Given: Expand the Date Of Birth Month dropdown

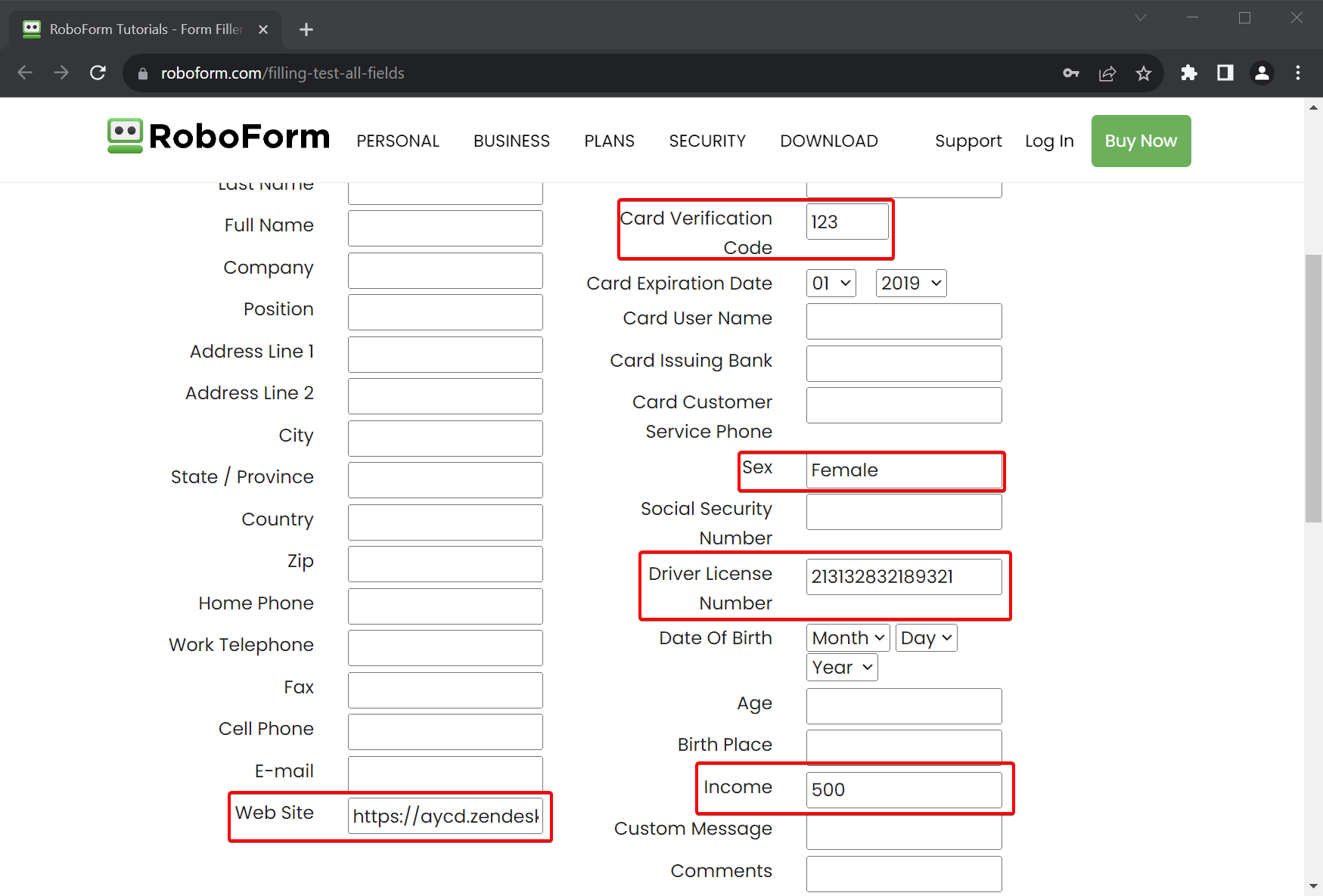Looking at the screenshot, I should coord(847,637).
